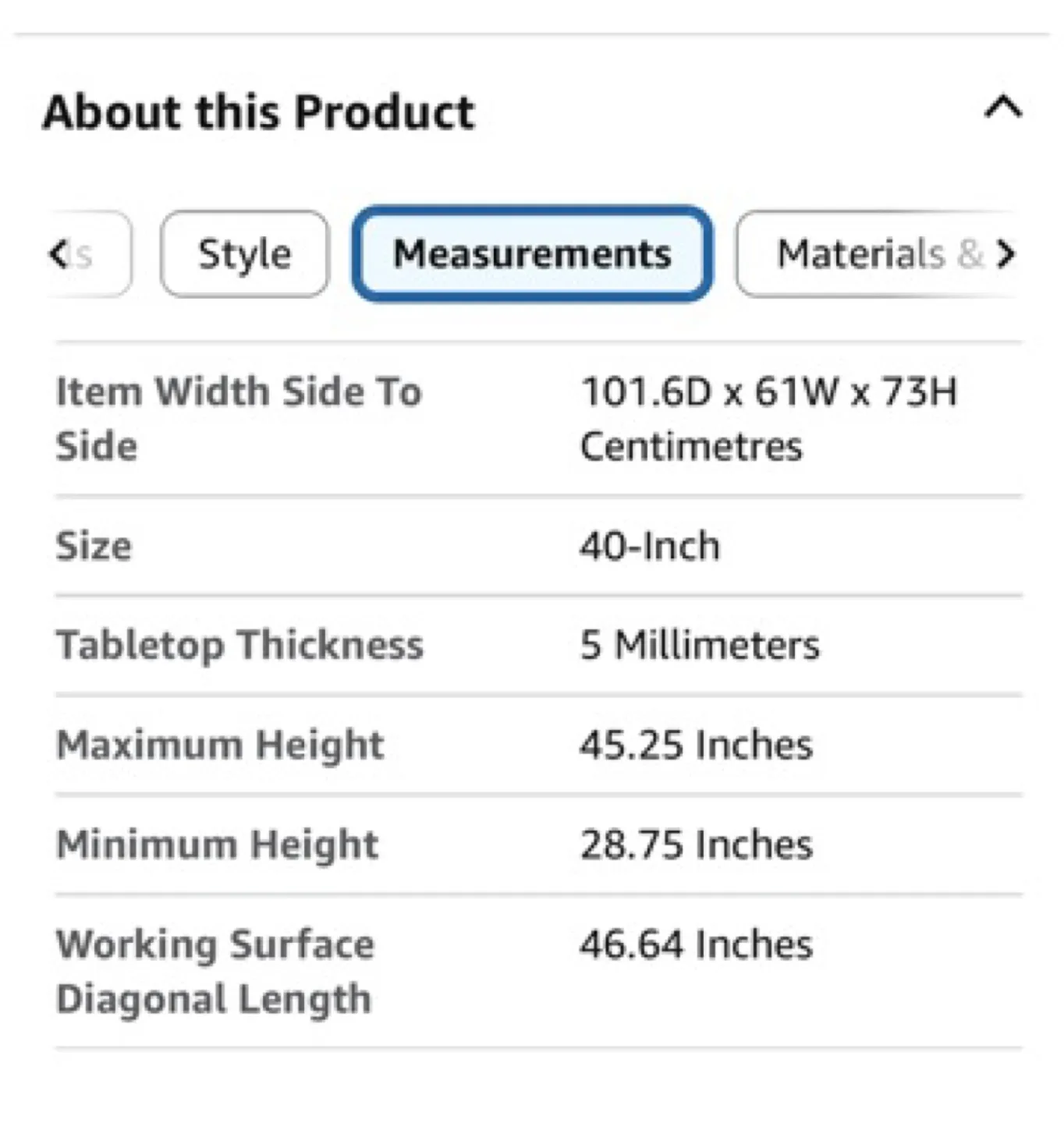Click the left scroll arrow in tab bar
Image resolution: width=1064 pixels, height=1123 pixels.
[59, 253]
